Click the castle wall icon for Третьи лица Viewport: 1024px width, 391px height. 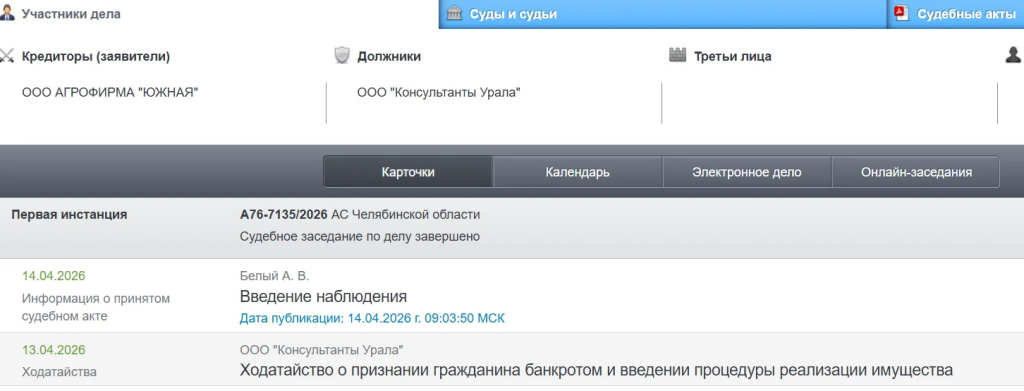click(678, 55)
